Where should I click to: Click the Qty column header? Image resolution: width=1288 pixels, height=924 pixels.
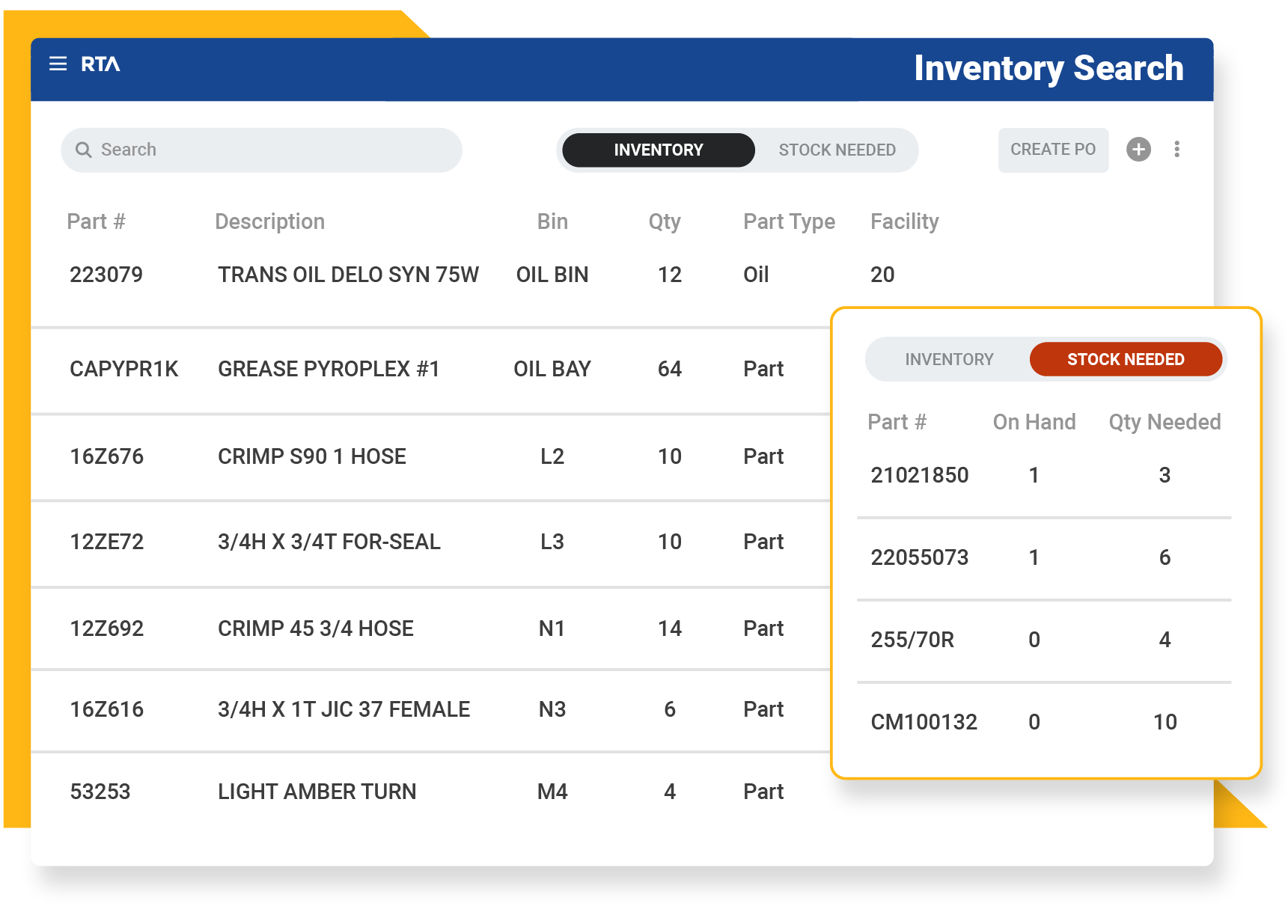665,221
